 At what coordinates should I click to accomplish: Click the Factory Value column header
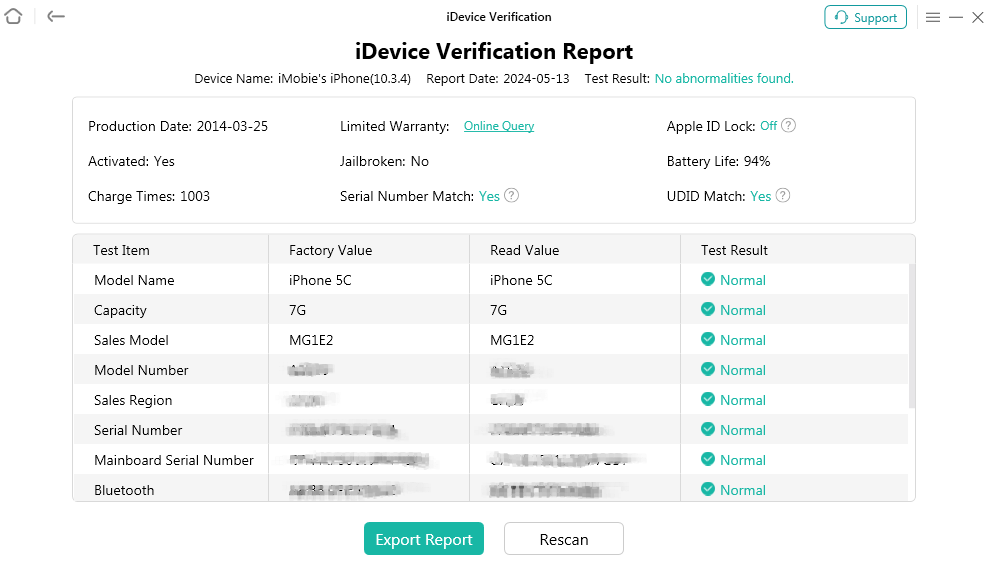point(330,250)
